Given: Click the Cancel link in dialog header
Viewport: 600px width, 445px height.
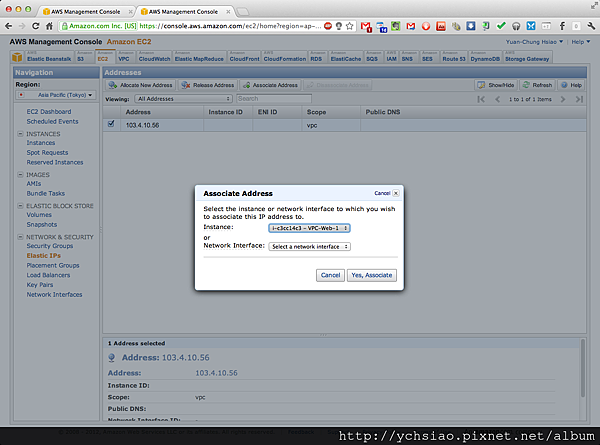Looking at the screenshot, I should click(382, 193).
